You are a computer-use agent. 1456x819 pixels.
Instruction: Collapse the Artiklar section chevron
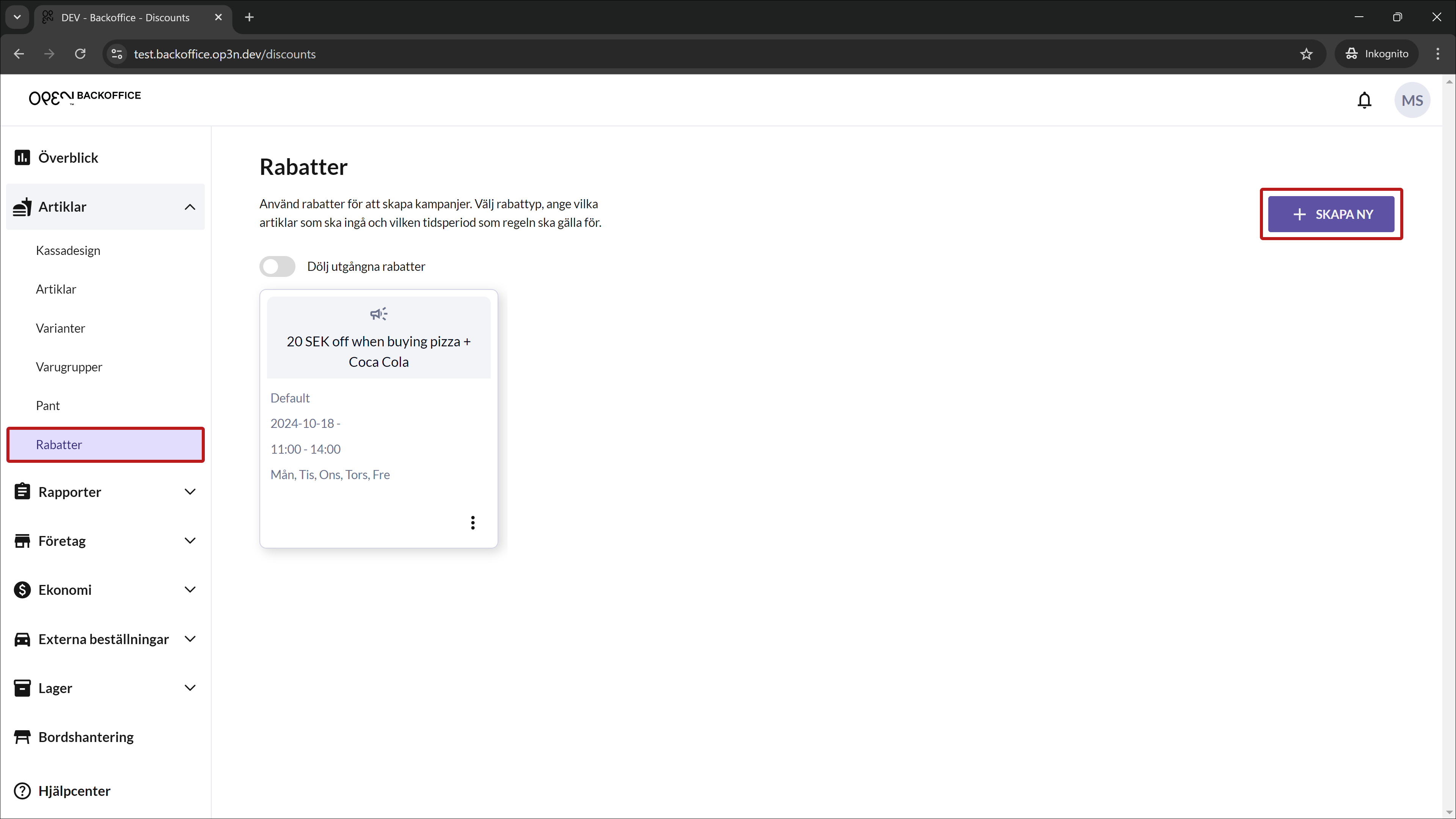coord(190,207)
